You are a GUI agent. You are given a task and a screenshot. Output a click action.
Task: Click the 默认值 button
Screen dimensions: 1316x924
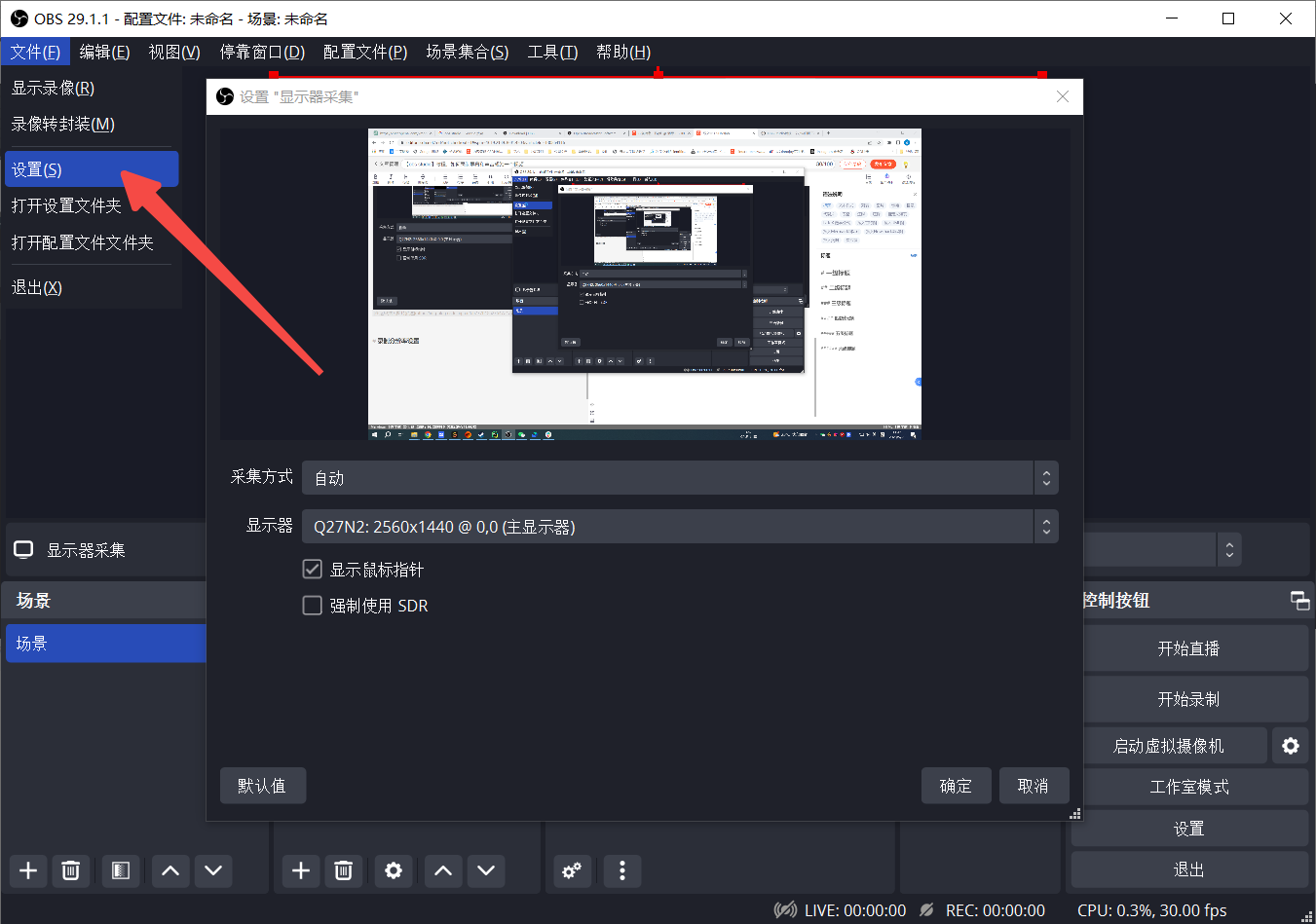point(263,786)
